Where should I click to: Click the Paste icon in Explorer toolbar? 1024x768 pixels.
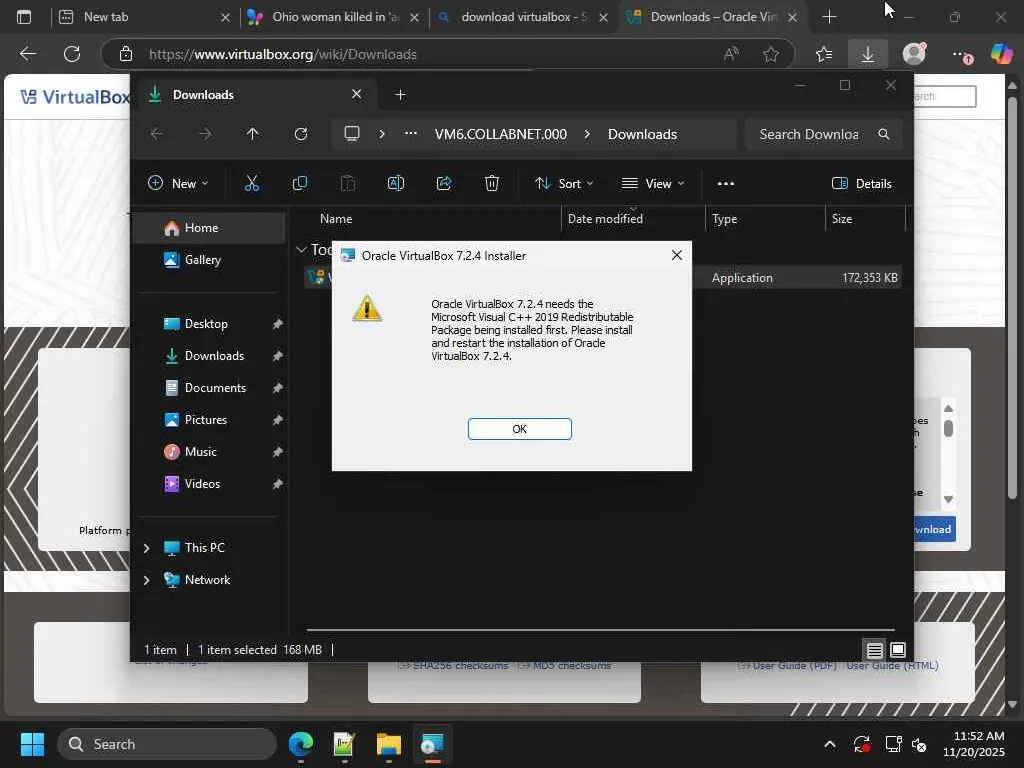[x=348, y=184]
